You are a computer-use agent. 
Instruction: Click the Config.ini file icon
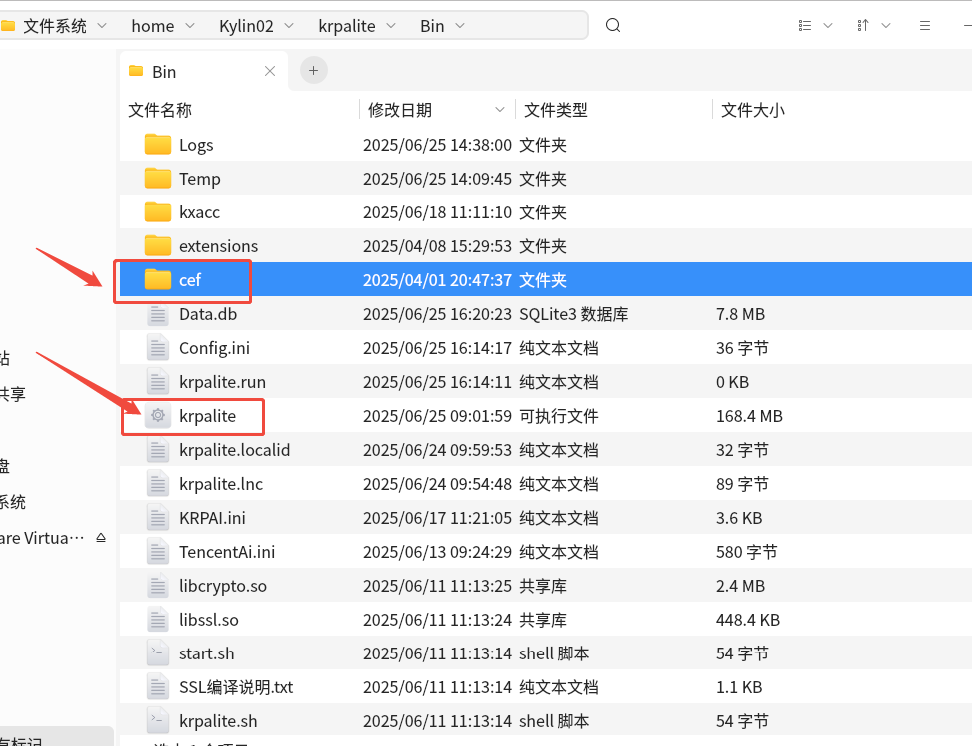pos(157,347)
